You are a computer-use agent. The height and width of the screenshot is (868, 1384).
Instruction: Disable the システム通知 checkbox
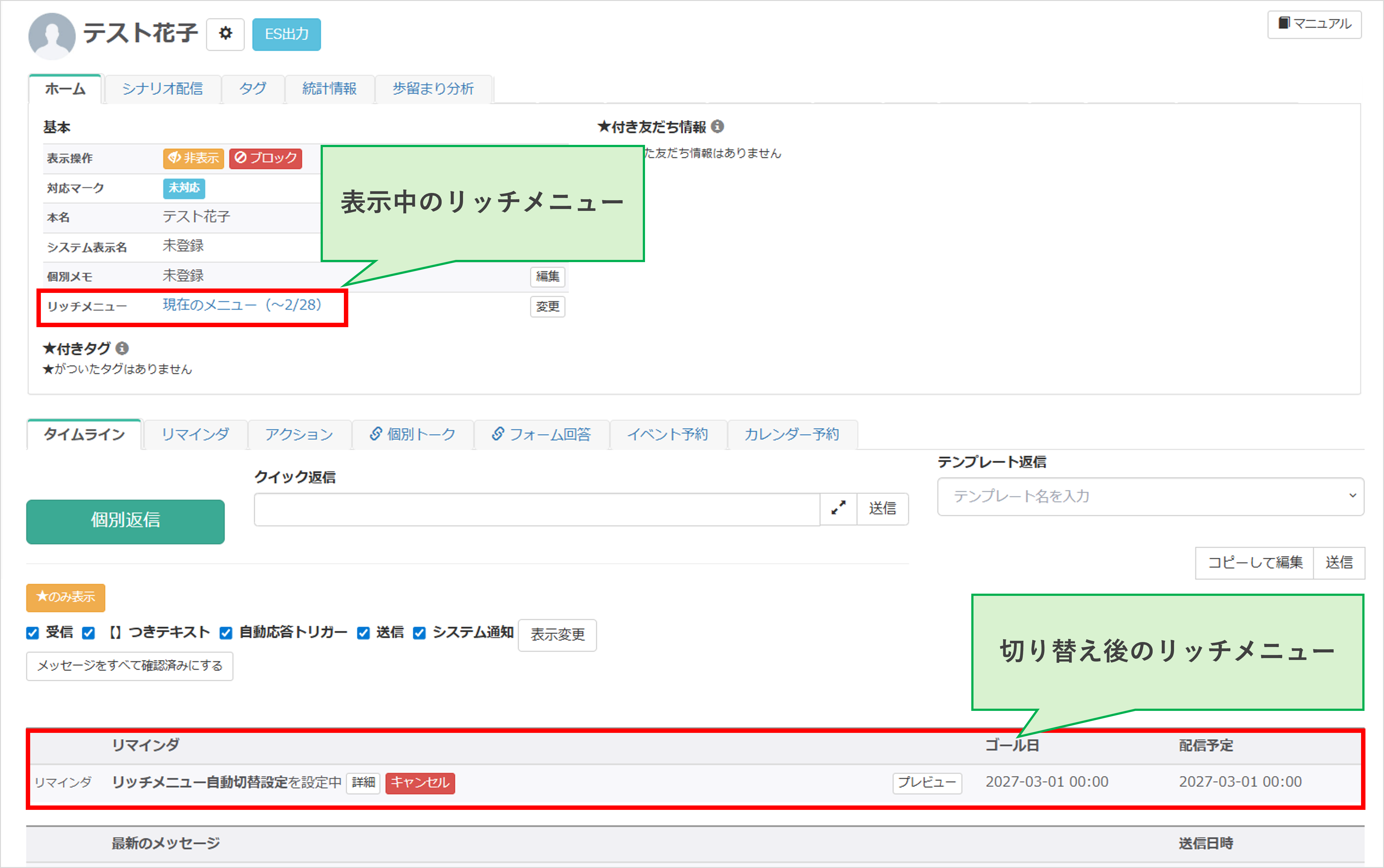(x=420, y=633)
